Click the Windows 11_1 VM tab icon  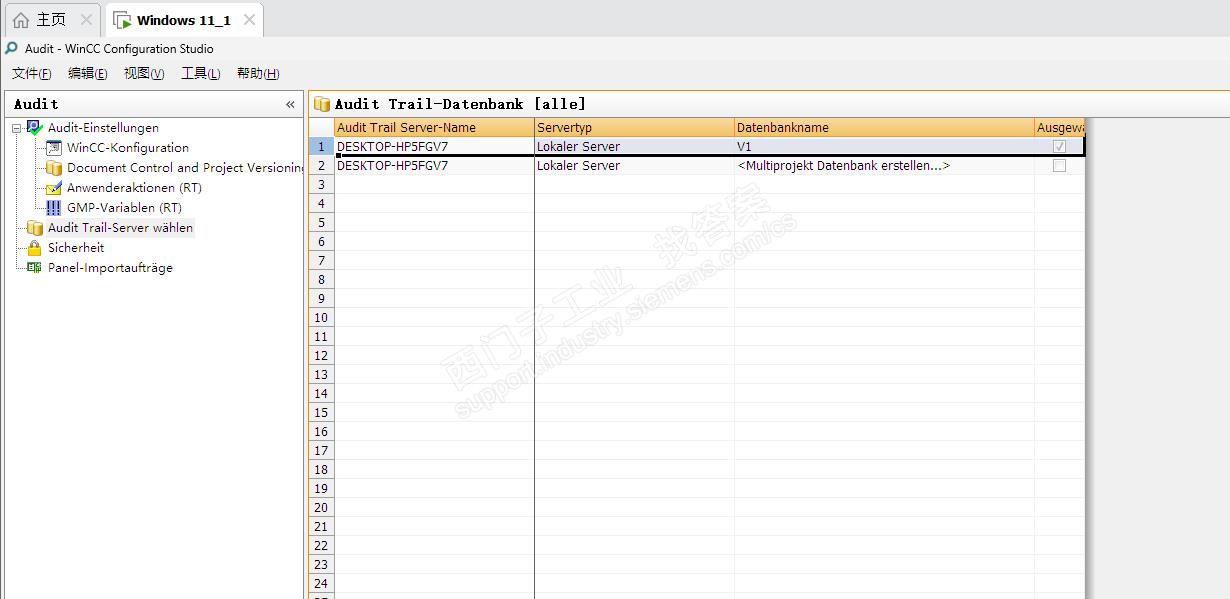point(122,20)
